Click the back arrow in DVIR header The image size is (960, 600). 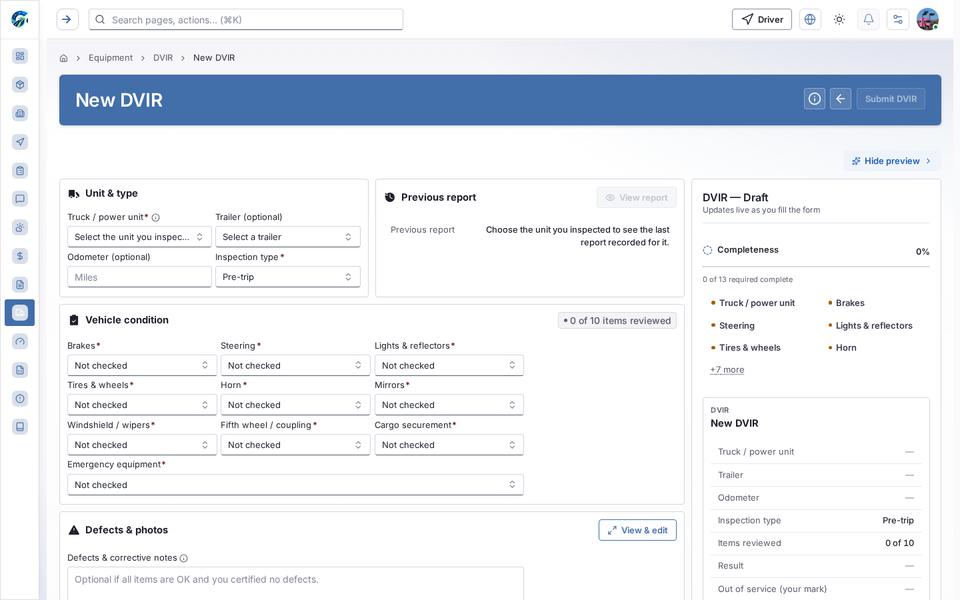tap(841, 99)
